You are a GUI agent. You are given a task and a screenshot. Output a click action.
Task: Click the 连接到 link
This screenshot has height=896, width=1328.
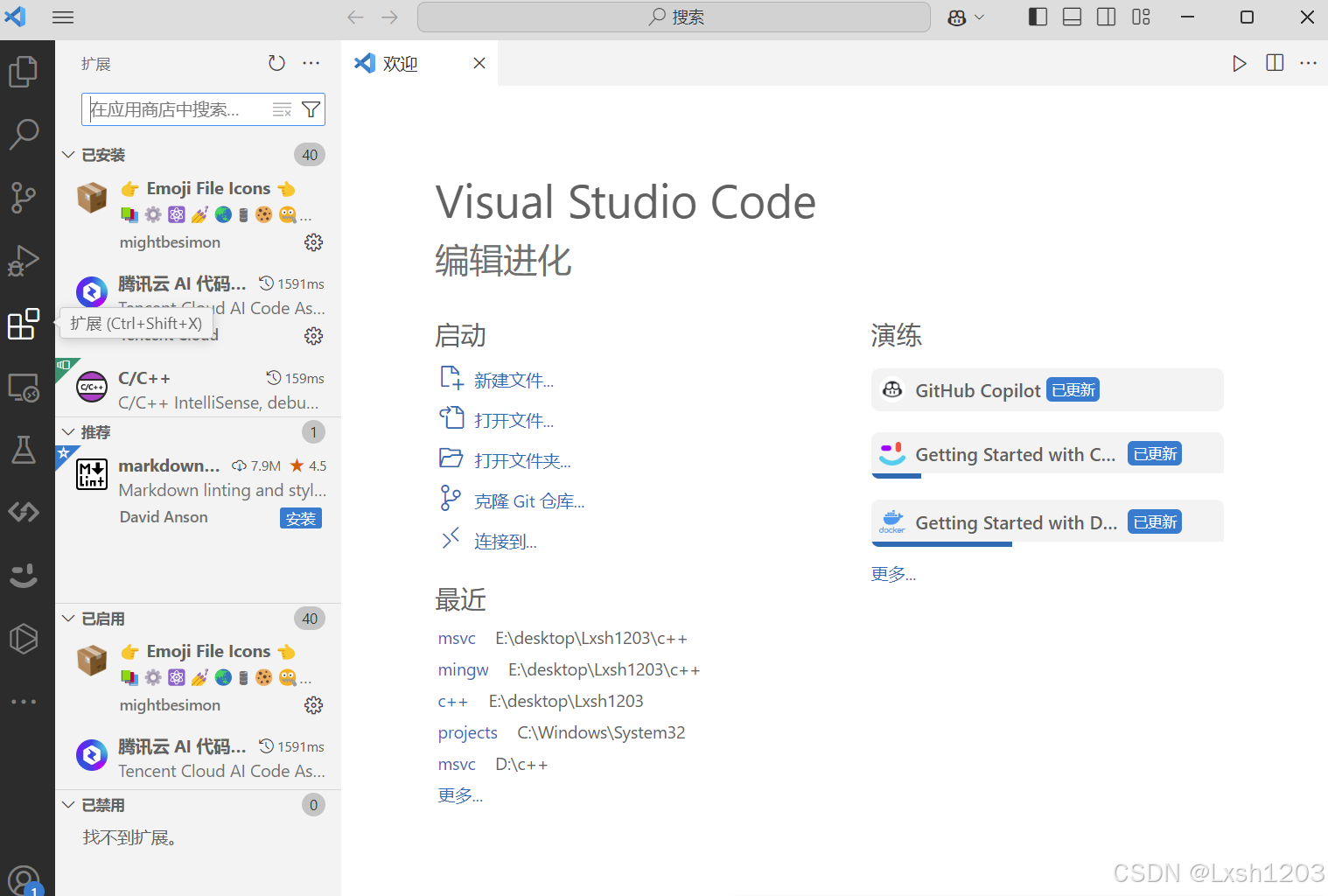tap(506, 542)
